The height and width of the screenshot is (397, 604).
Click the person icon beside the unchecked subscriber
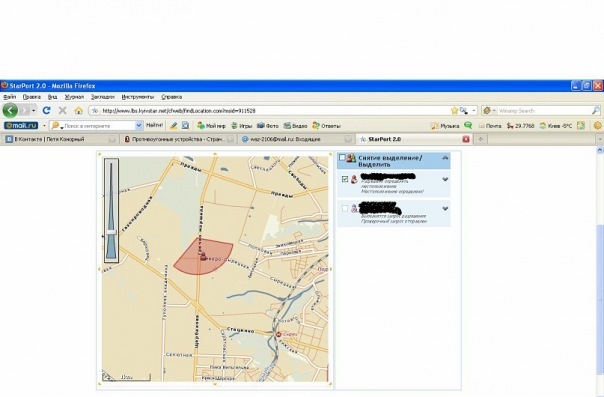click(354, 209)
